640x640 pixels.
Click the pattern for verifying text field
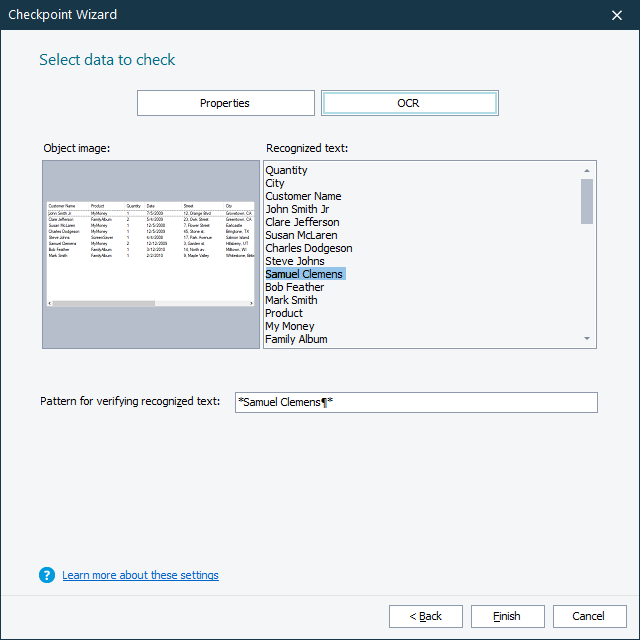coord(415,402)
